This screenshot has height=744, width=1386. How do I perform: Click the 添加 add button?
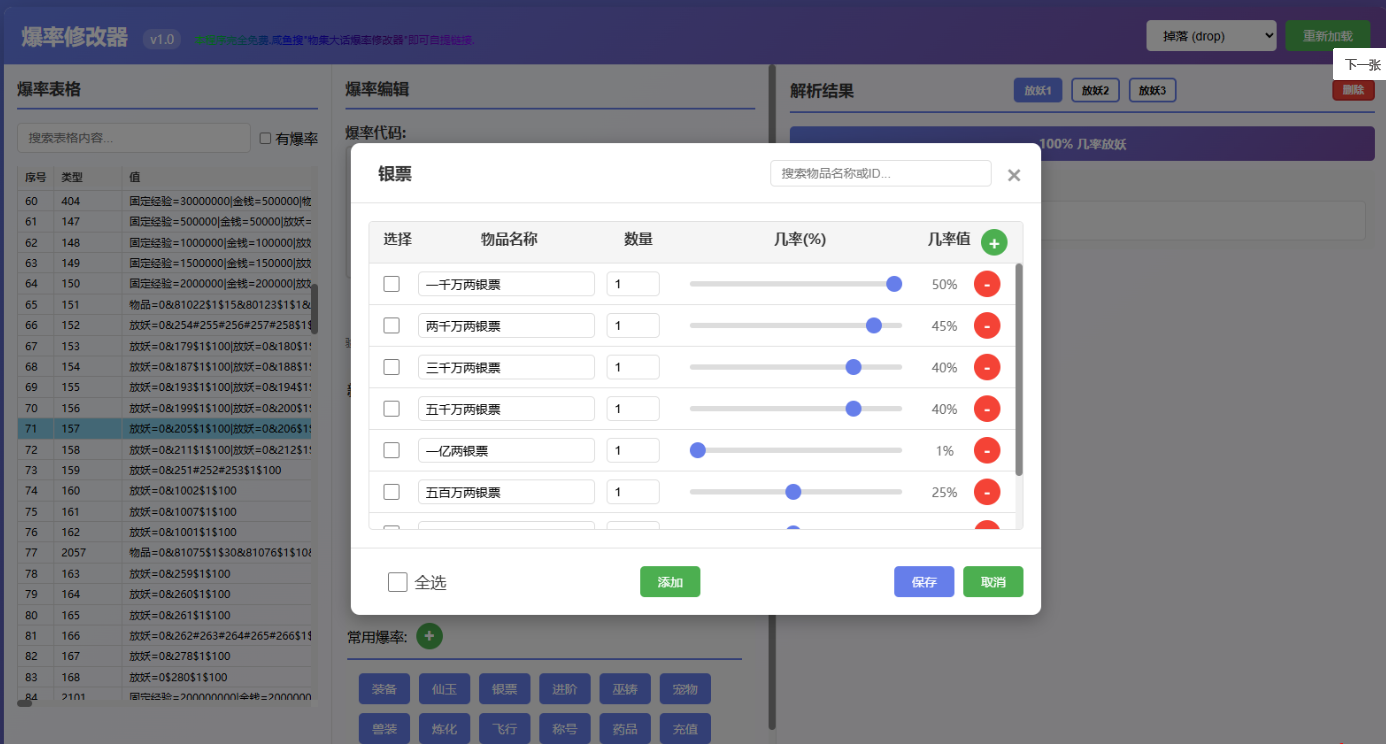click(x=670, y=579)
